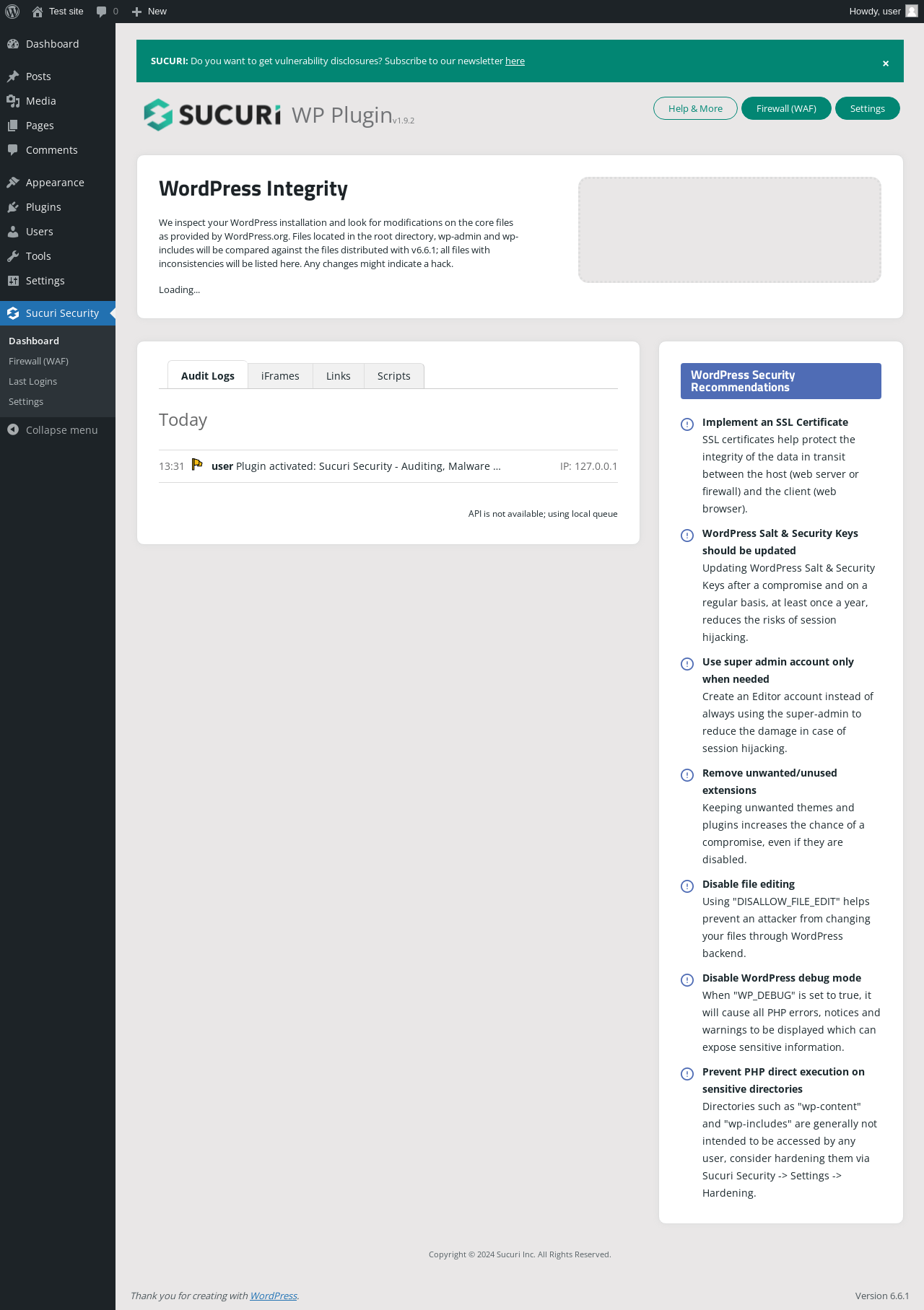This screenshot has width=924, height=1310.
Task: Click the Dashboard gauge icon in sidebar
Action: (x=13, y=44)
